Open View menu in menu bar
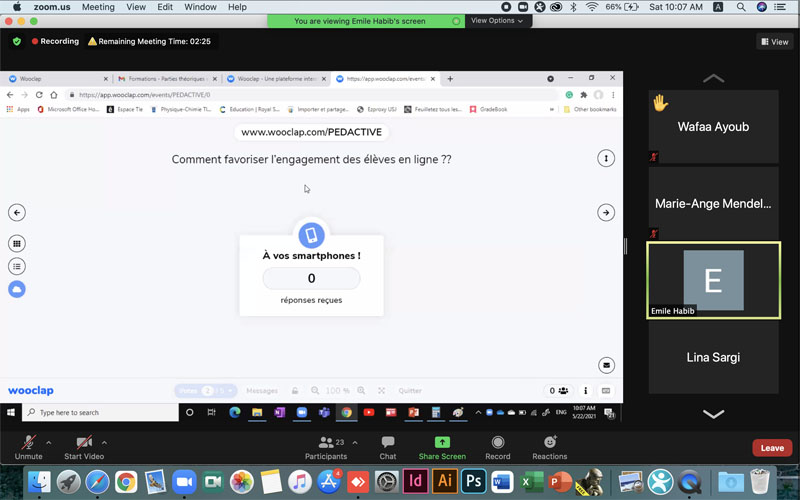 click(x=136, y=7)
